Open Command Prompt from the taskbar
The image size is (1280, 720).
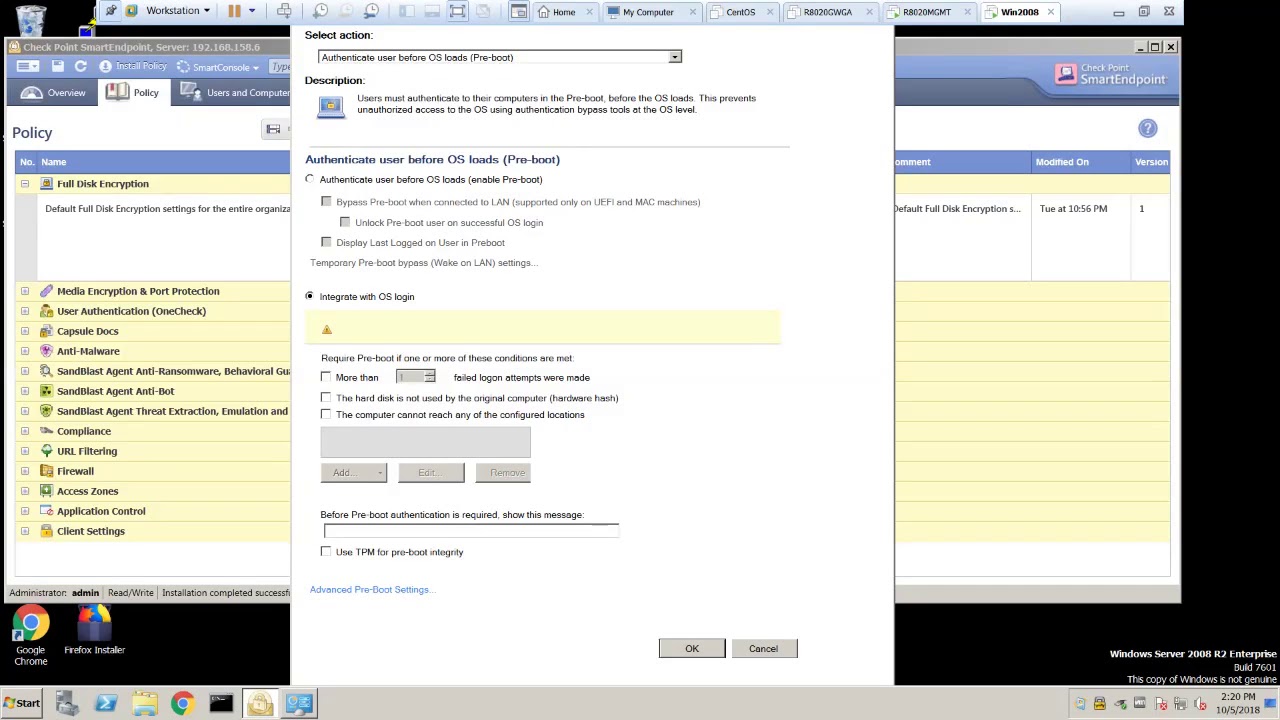click(220, 704)
